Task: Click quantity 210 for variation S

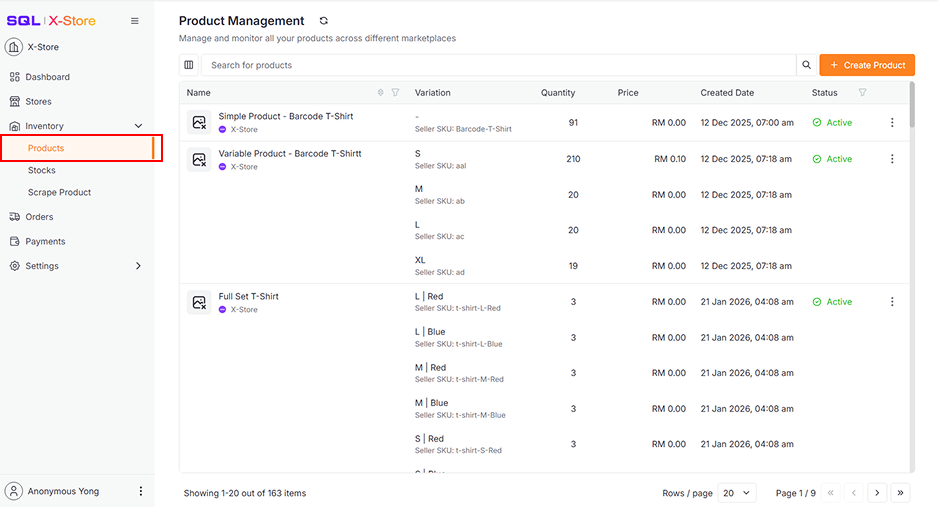Action: coord(573,159)
